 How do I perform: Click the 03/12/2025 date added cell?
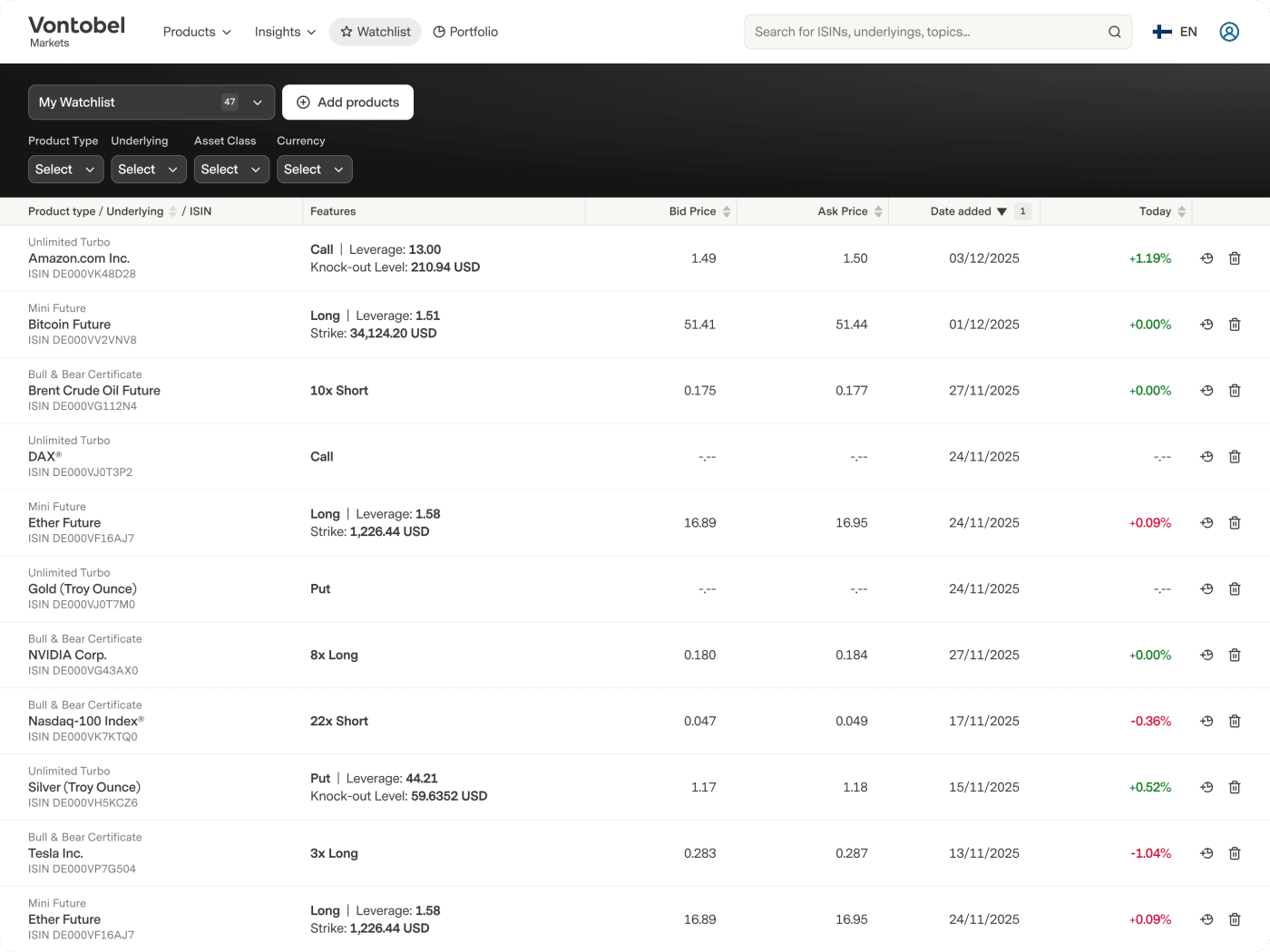point(984,258)
